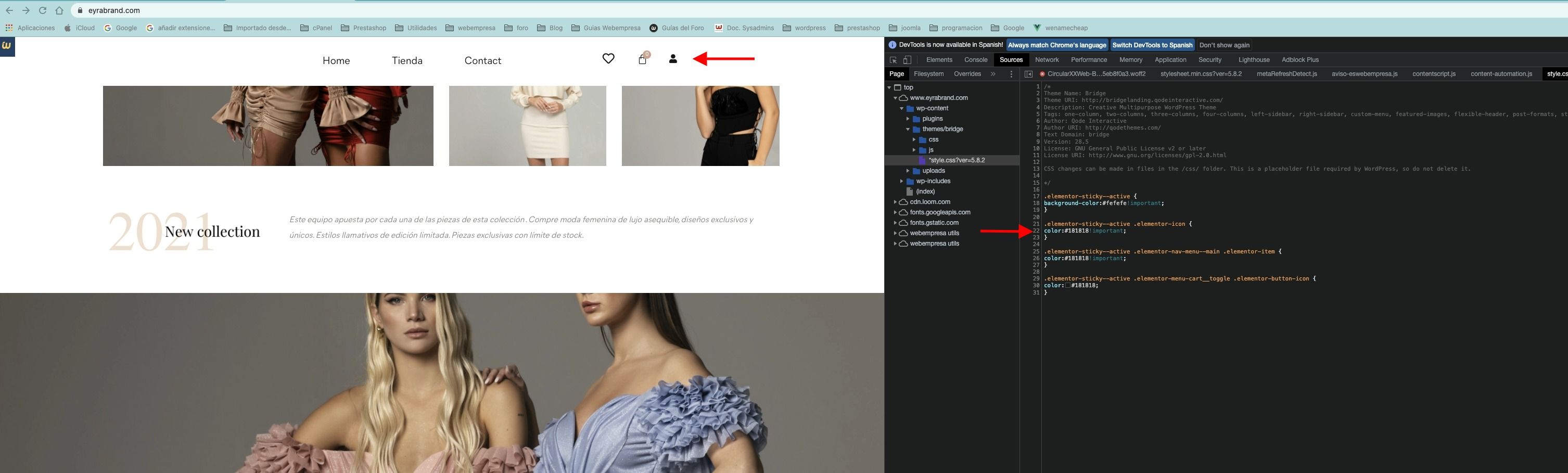Open the stylesheet.min.css file tab
The width and height of the screenshot is (1568, 473).
coord(1201,74)
